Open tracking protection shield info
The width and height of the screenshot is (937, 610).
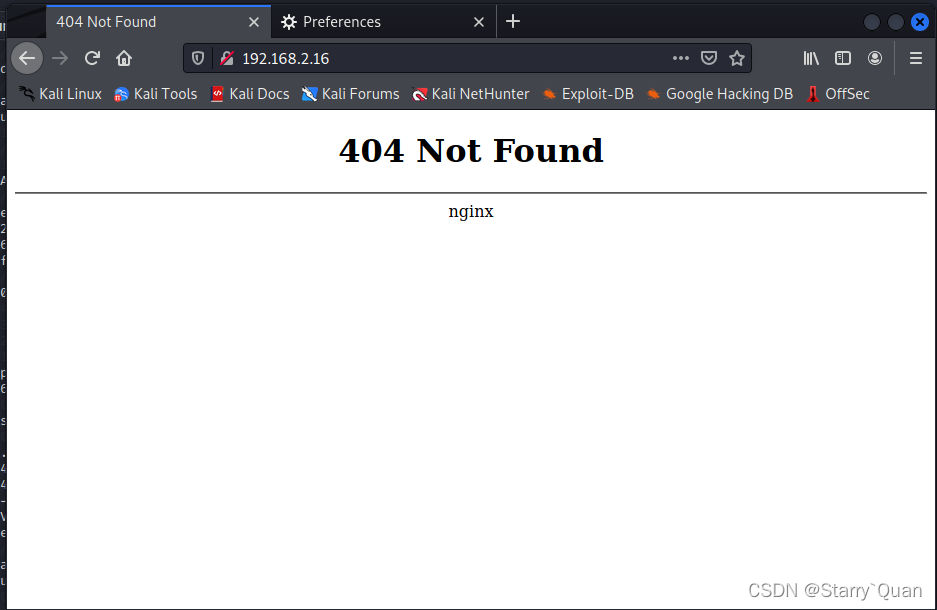click(x=198, y=58)
